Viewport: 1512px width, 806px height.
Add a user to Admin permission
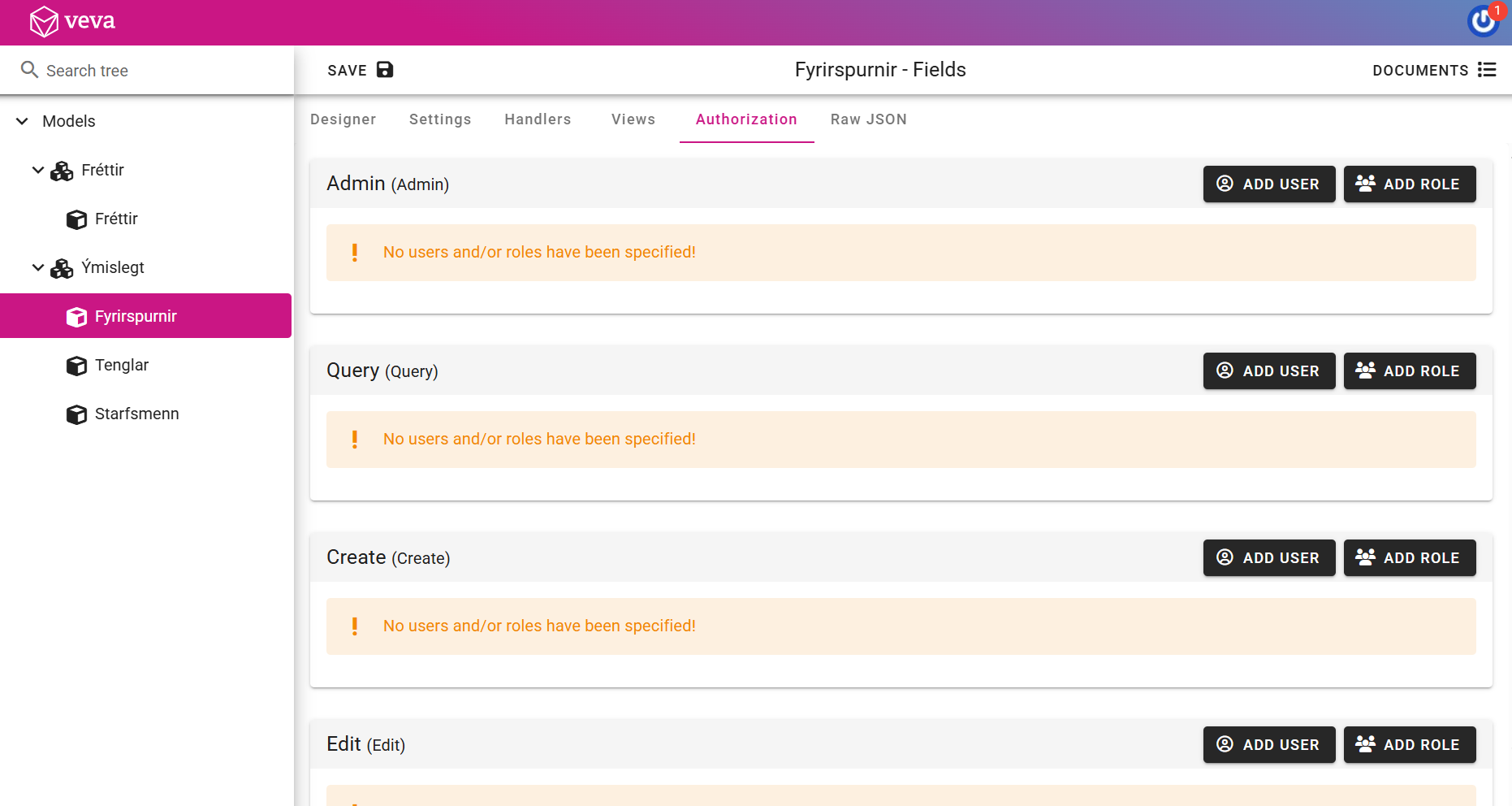click(x=1268, y=184)
